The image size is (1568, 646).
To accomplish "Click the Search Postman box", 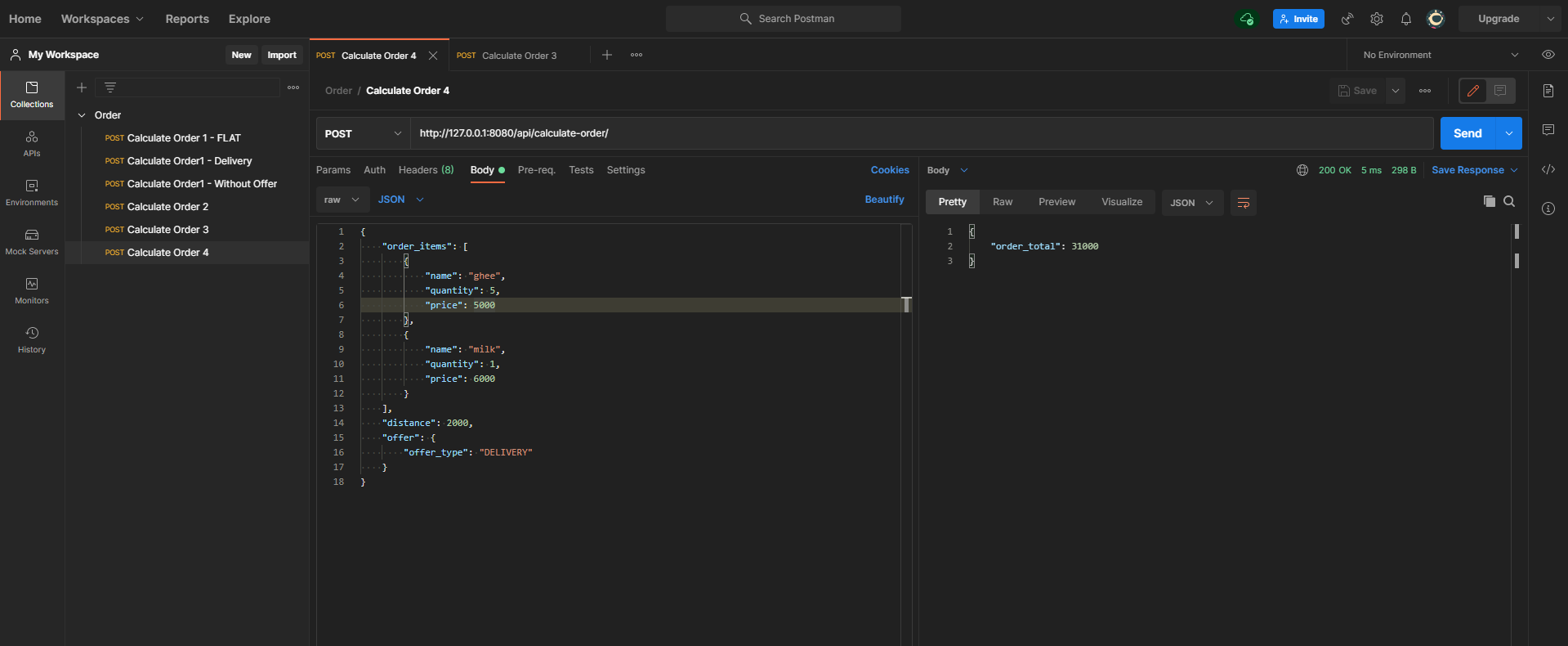I will click(784, 19).
